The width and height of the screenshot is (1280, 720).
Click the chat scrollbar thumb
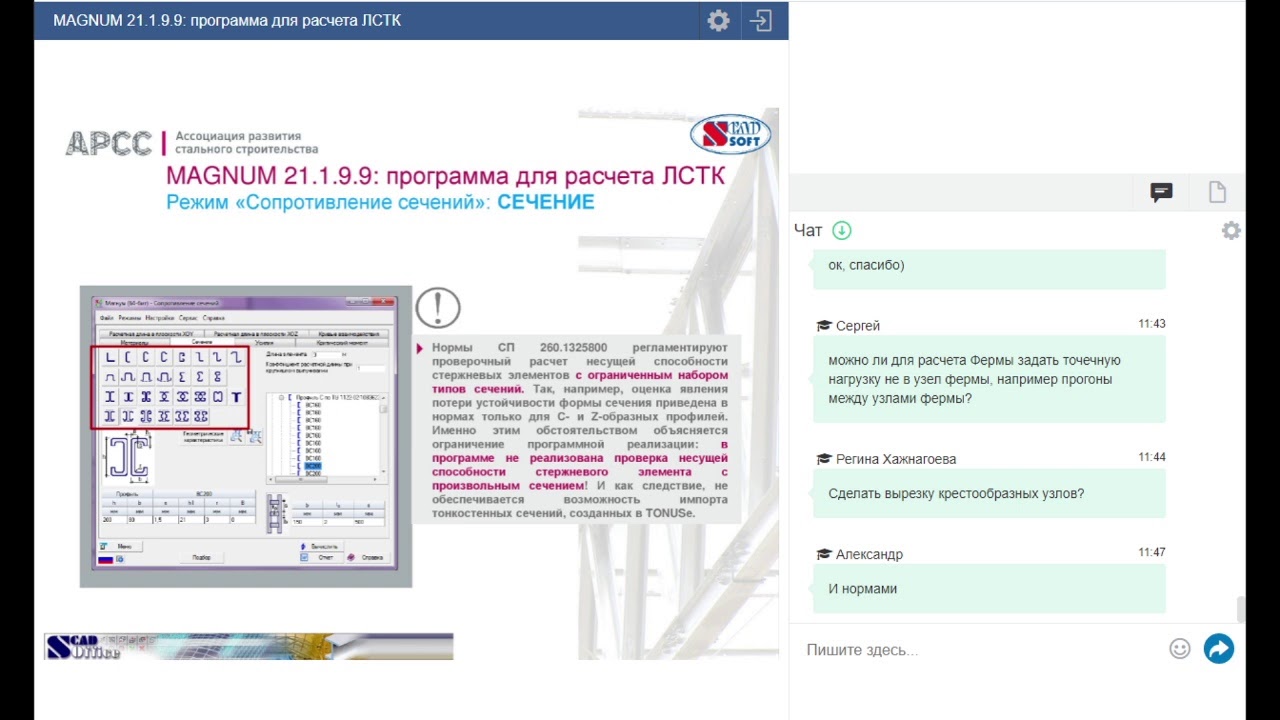[x=1241, y=608]
